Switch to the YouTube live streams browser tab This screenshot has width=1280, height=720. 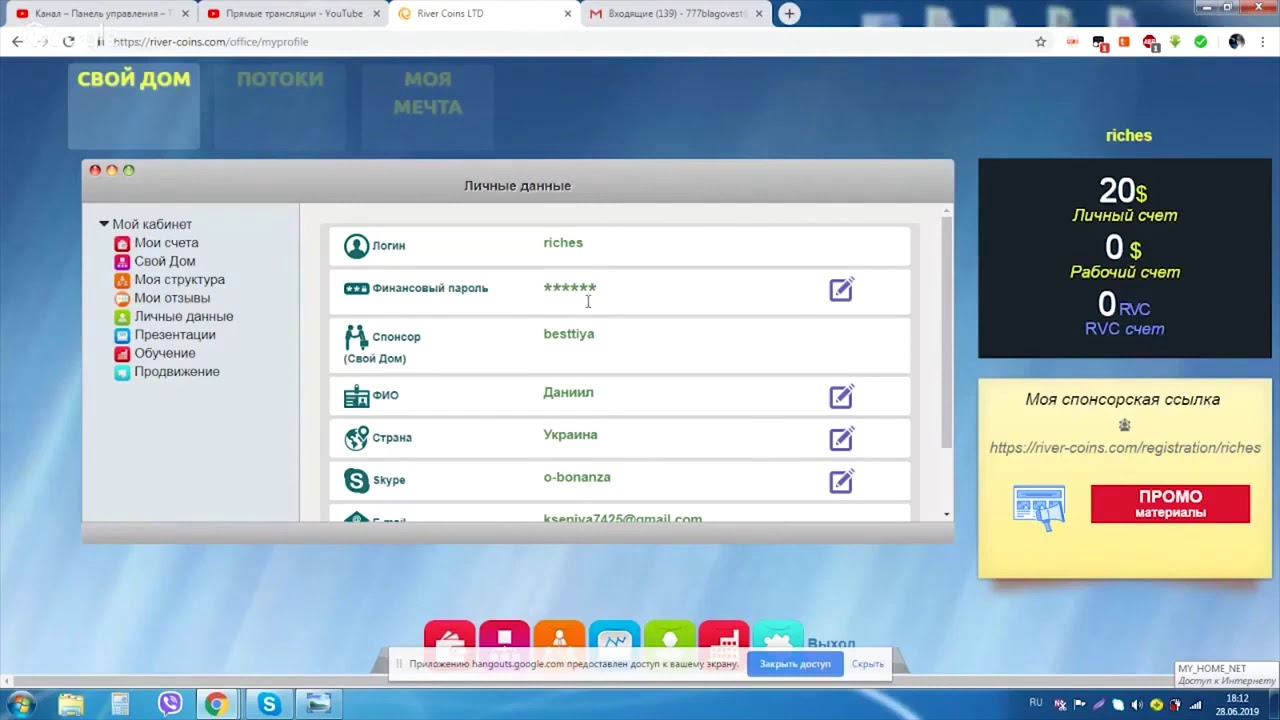pyautogui.click(x=294, y=13)
